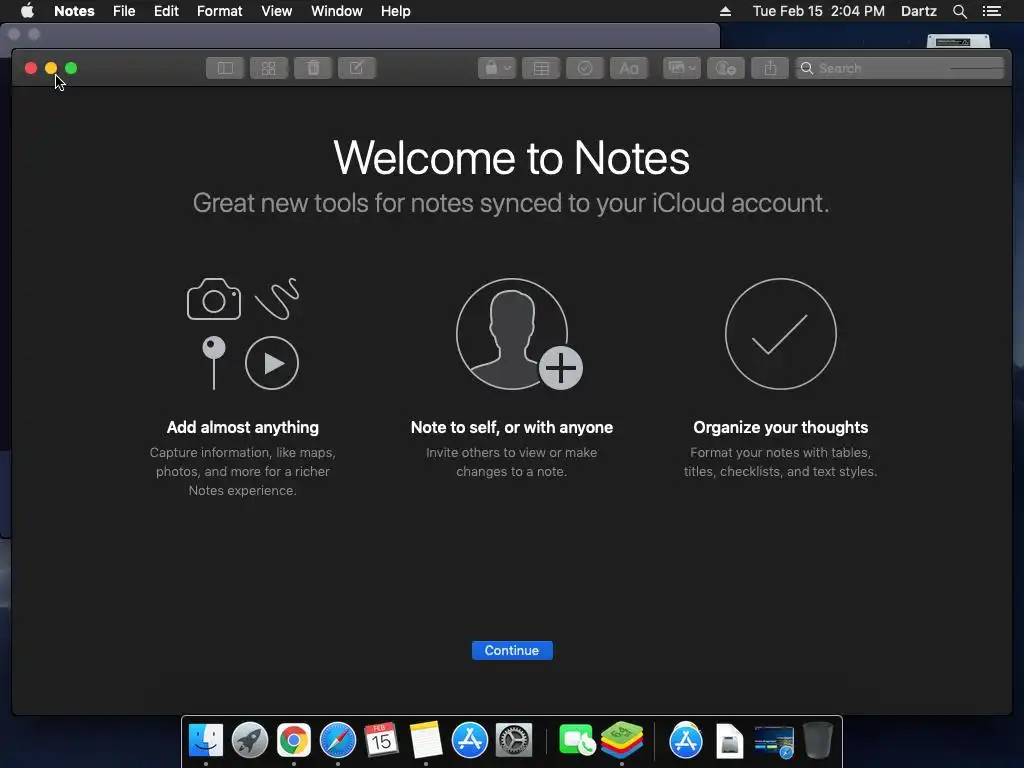Open the disk image document in Dock
The height and width of the screenshot is (768, 1024).
click(x=729, y=741)
